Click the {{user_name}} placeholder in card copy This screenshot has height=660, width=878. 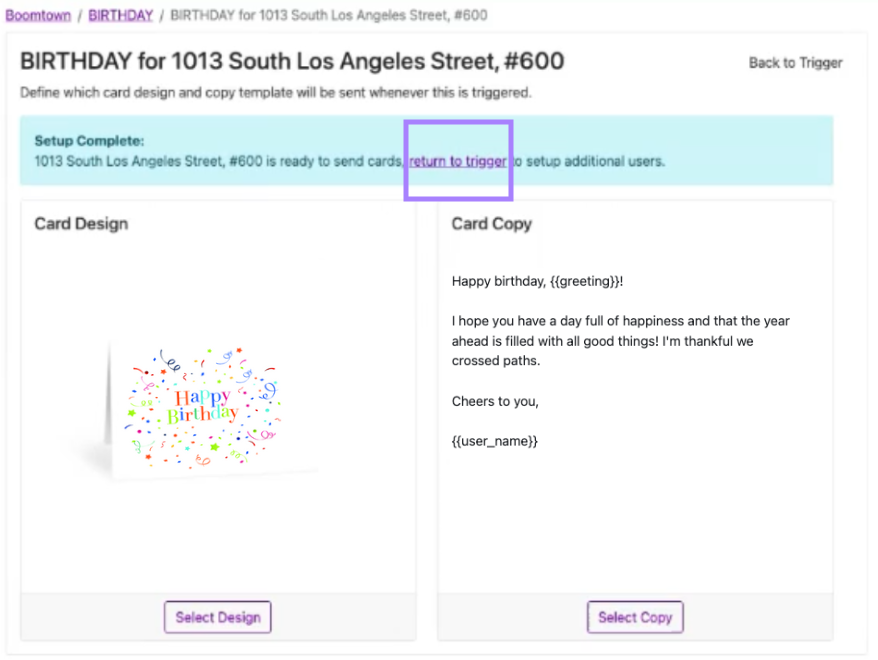(x=495, y=441)
